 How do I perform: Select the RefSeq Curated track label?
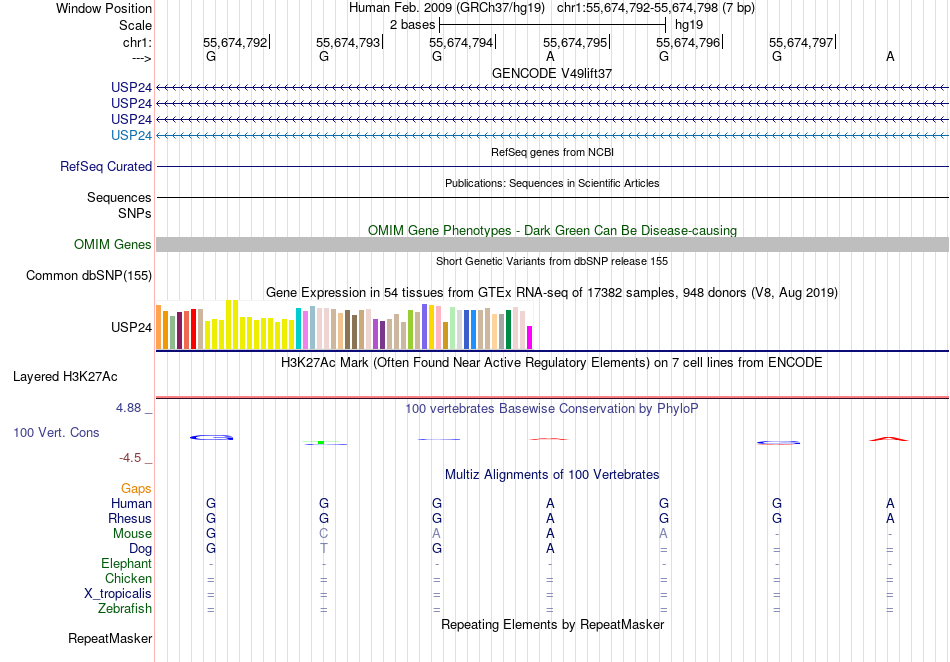[x=106, y=167]
